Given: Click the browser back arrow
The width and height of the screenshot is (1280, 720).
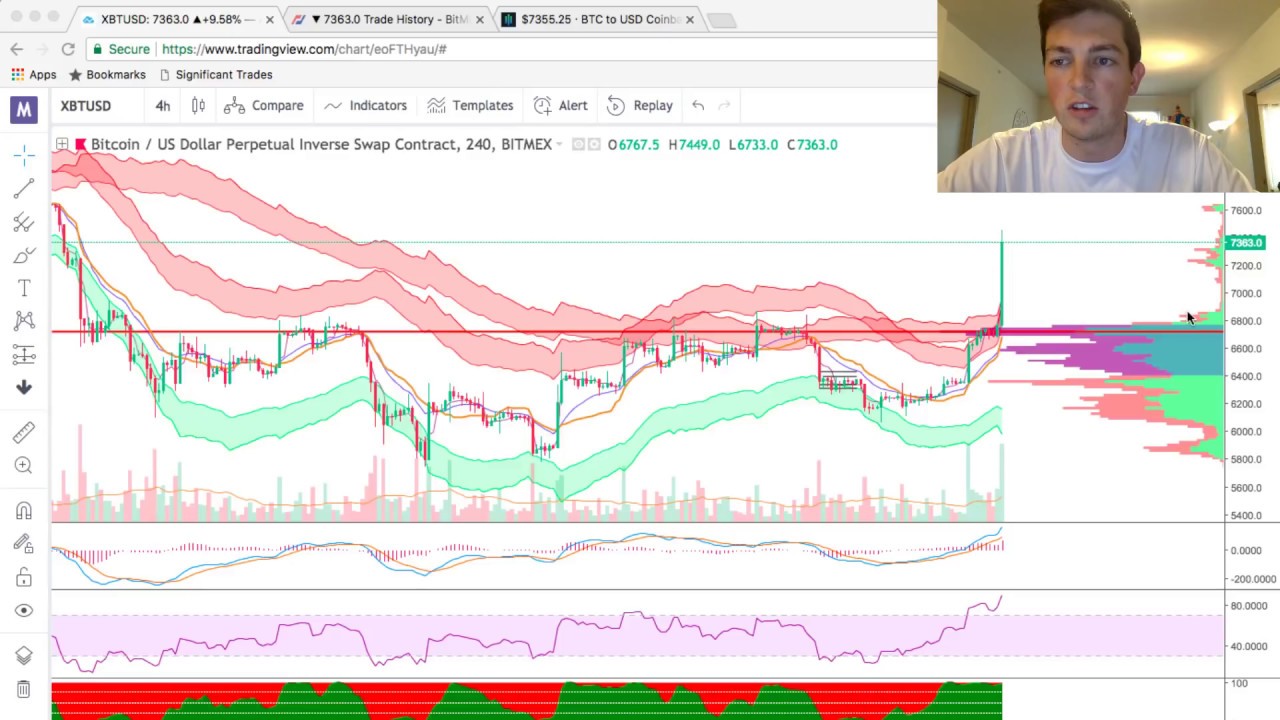Looking at the screenshot, I should click(x=17, y=49).
